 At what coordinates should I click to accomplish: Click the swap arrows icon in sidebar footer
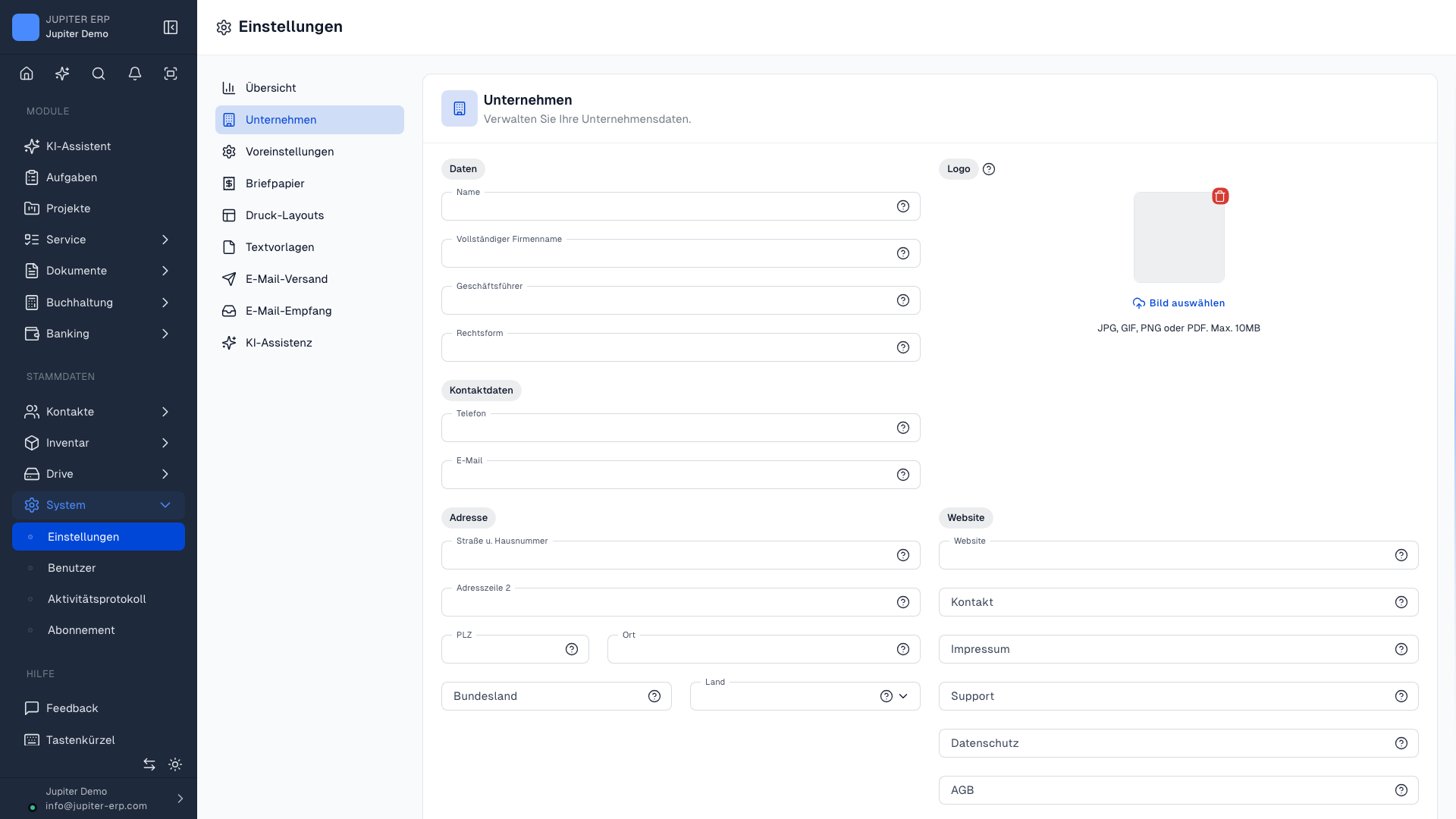[x=149, y=764]
